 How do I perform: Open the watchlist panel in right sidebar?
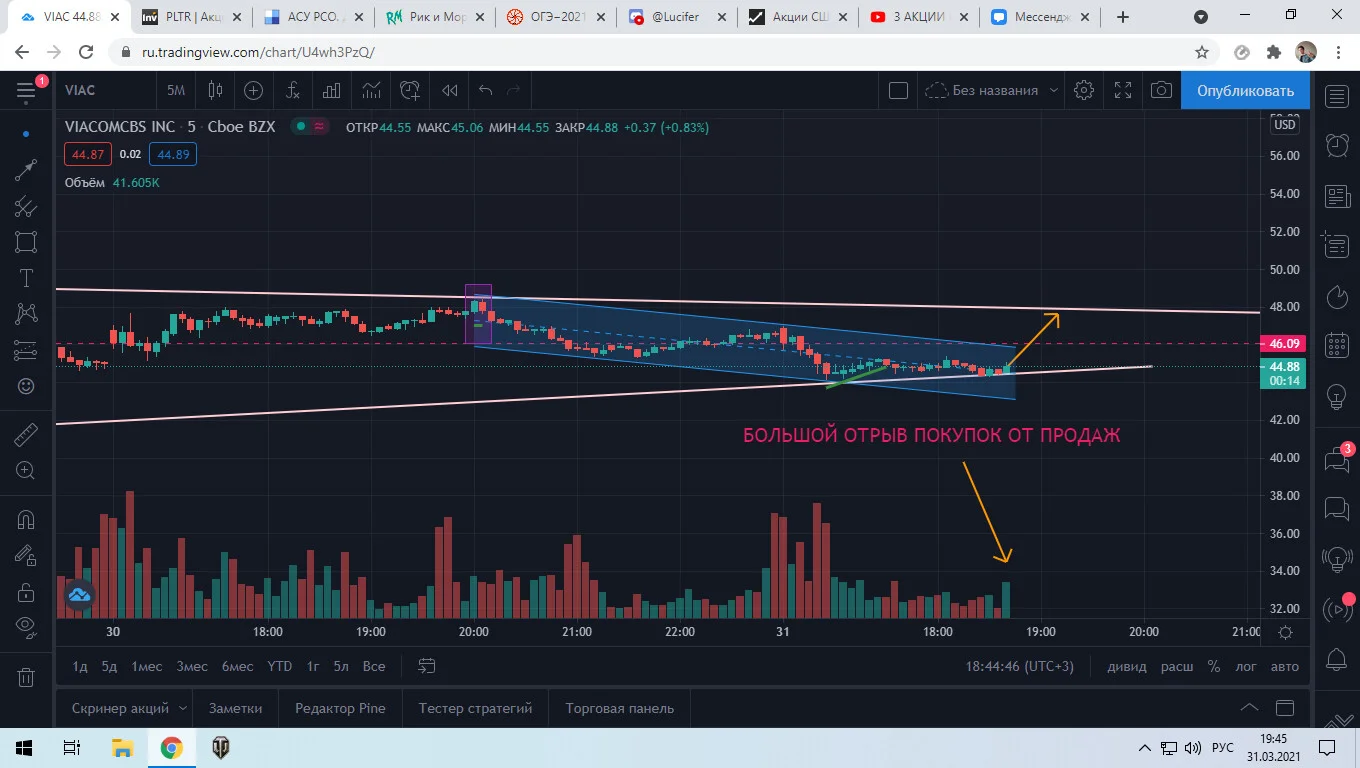click(x=1337, y=96)
